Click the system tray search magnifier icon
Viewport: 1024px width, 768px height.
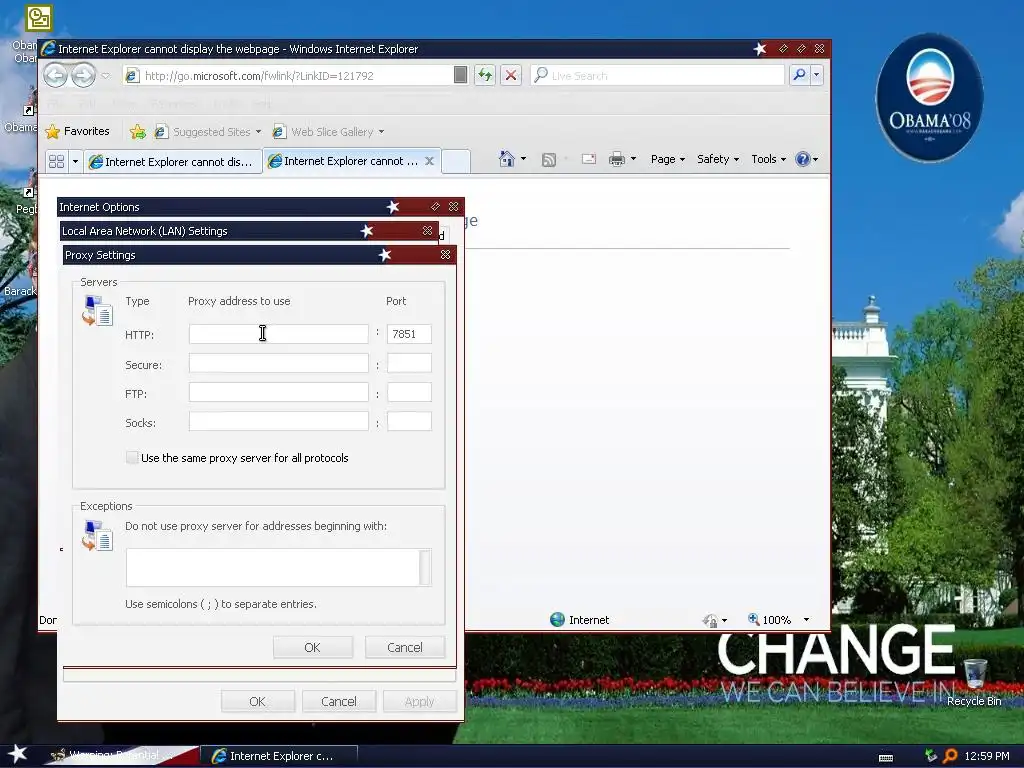(x=950, y=756)
